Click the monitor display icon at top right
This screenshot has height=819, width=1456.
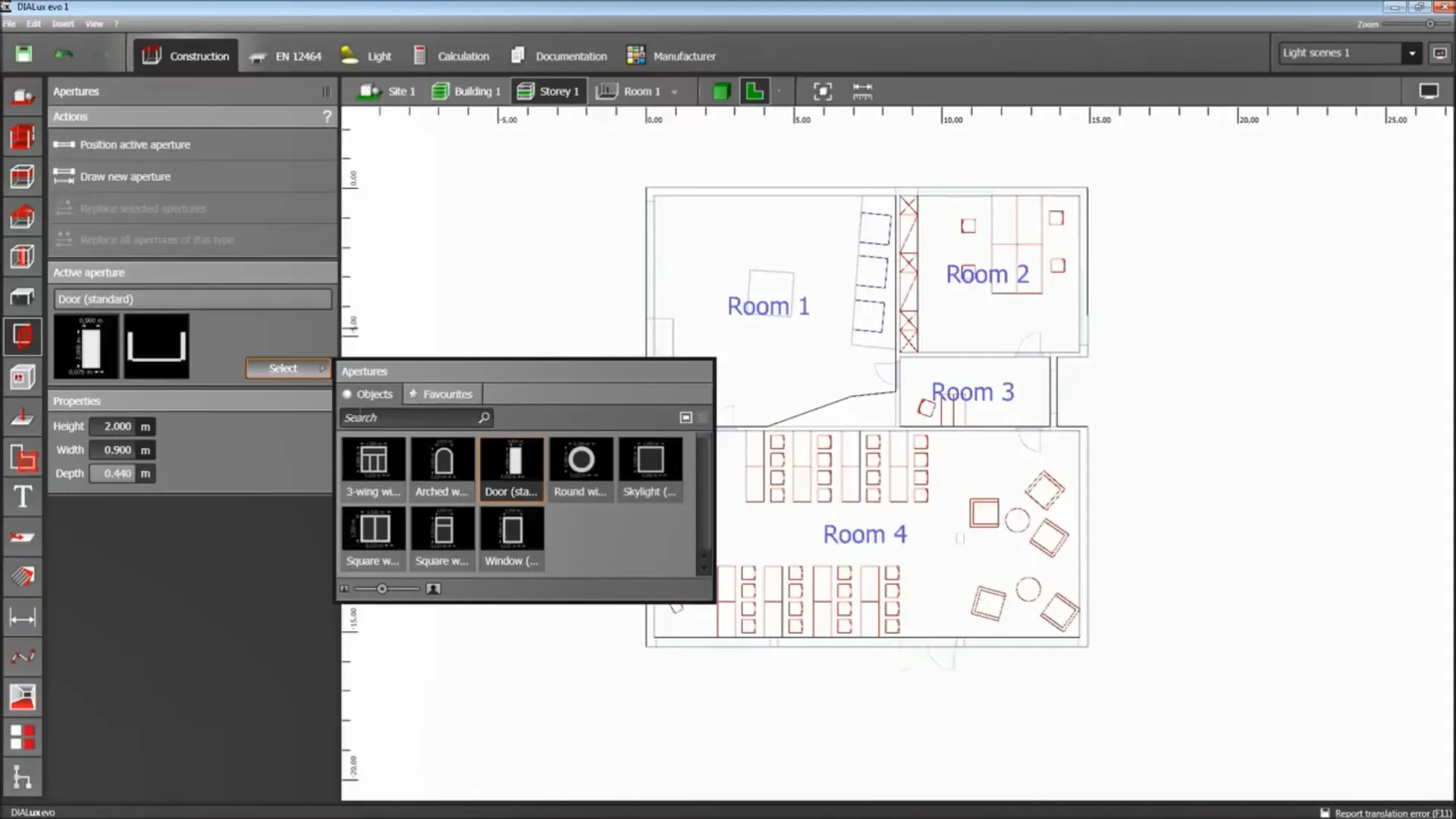(x=1429, y=92)
